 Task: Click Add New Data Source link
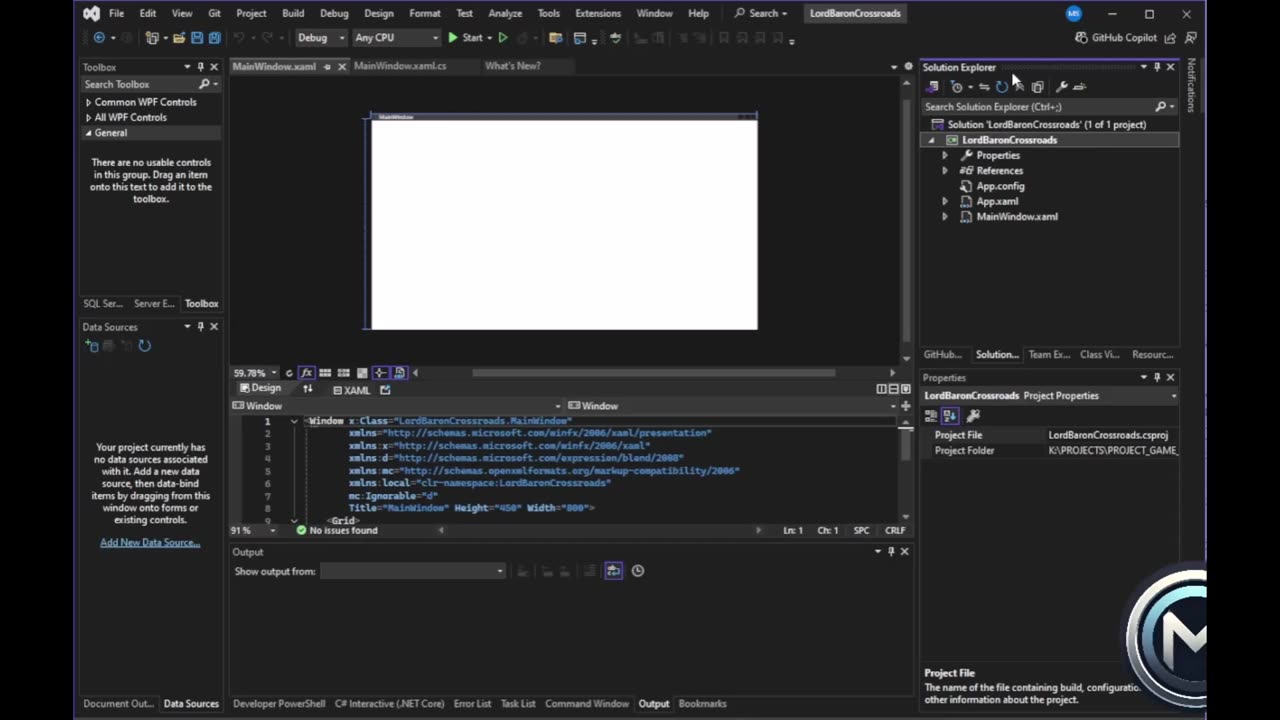150,543
